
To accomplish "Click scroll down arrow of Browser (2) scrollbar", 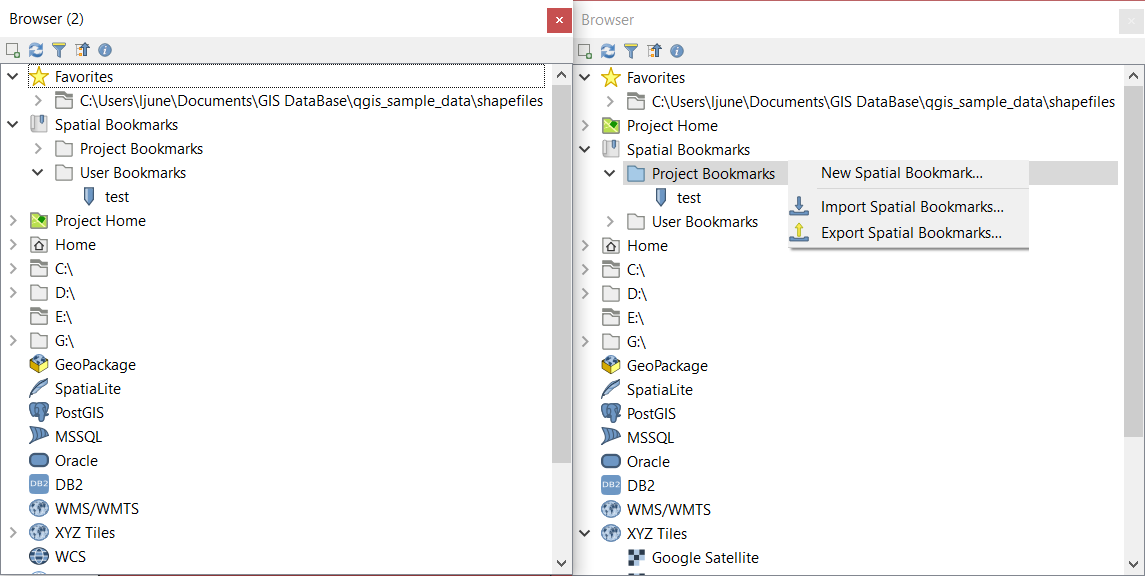I will 561,564.
